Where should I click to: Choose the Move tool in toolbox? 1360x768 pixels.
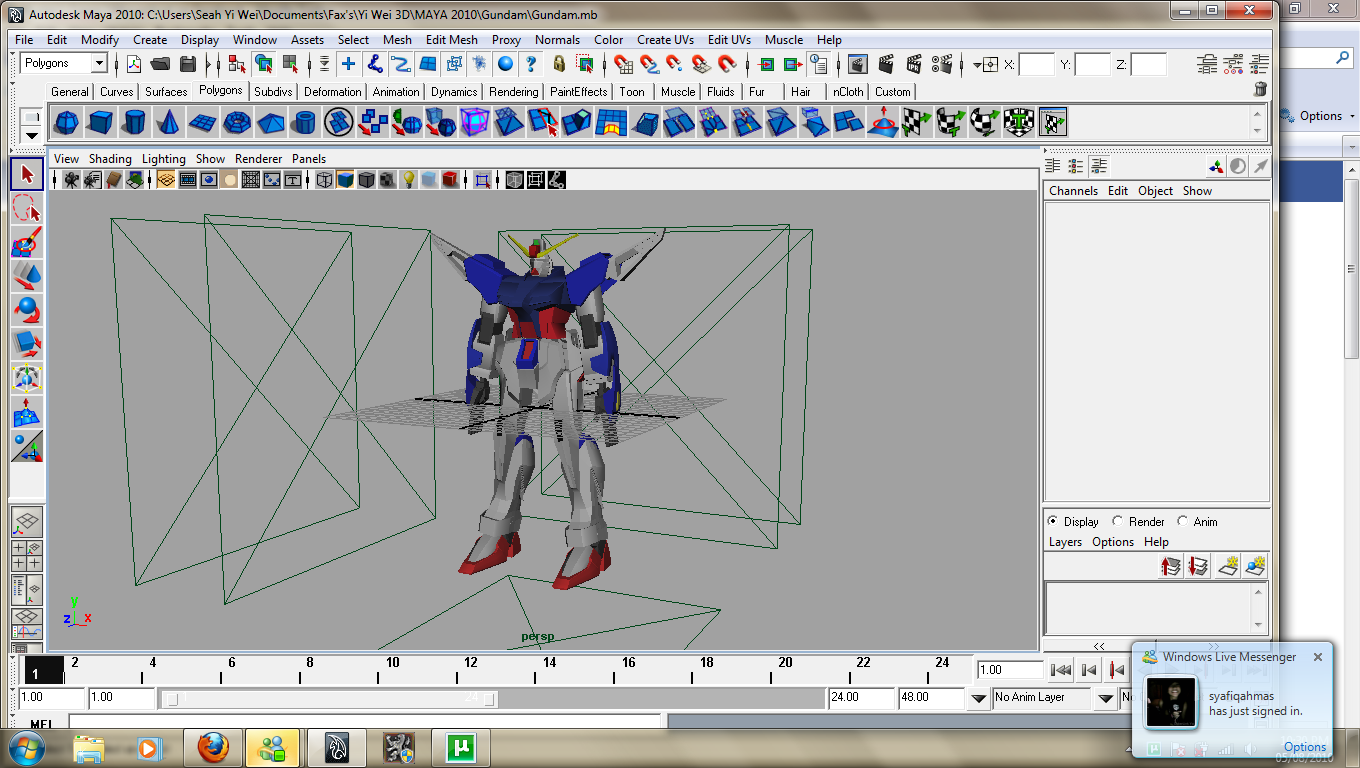tap(27, 276)
